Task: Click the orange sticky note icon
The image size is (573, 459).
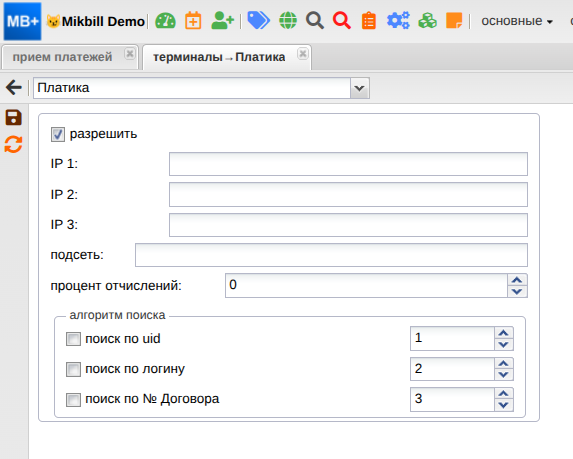Action: coord(454,20)
